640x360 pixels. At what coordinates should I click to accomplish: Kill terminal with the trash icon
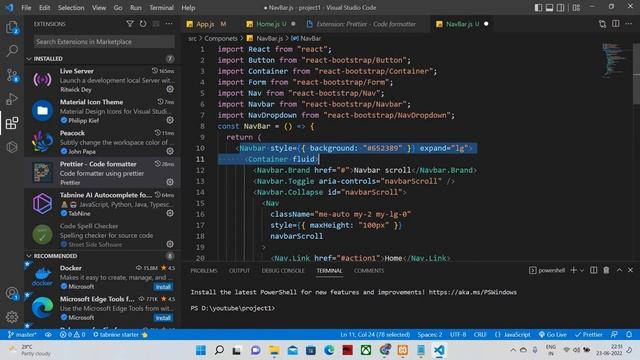(606, 270)
